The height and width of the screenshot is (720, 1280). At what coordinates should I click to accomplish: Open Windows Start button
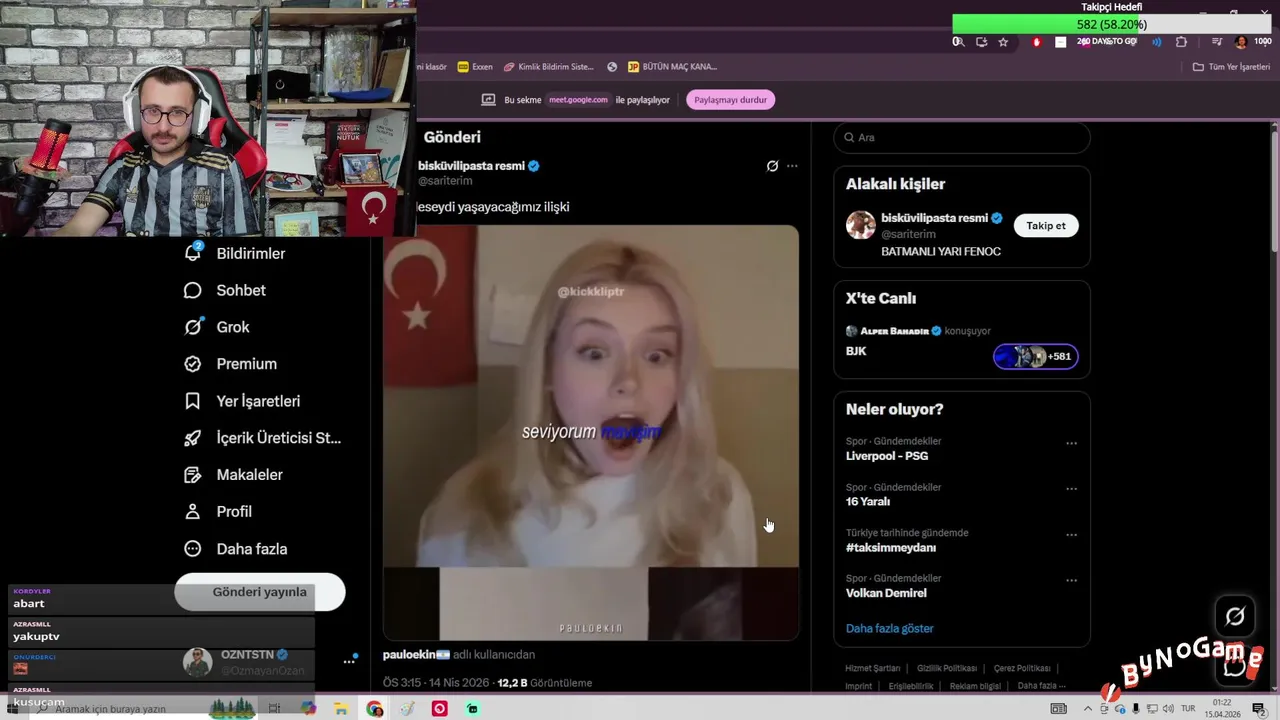(x=12, y=709)
